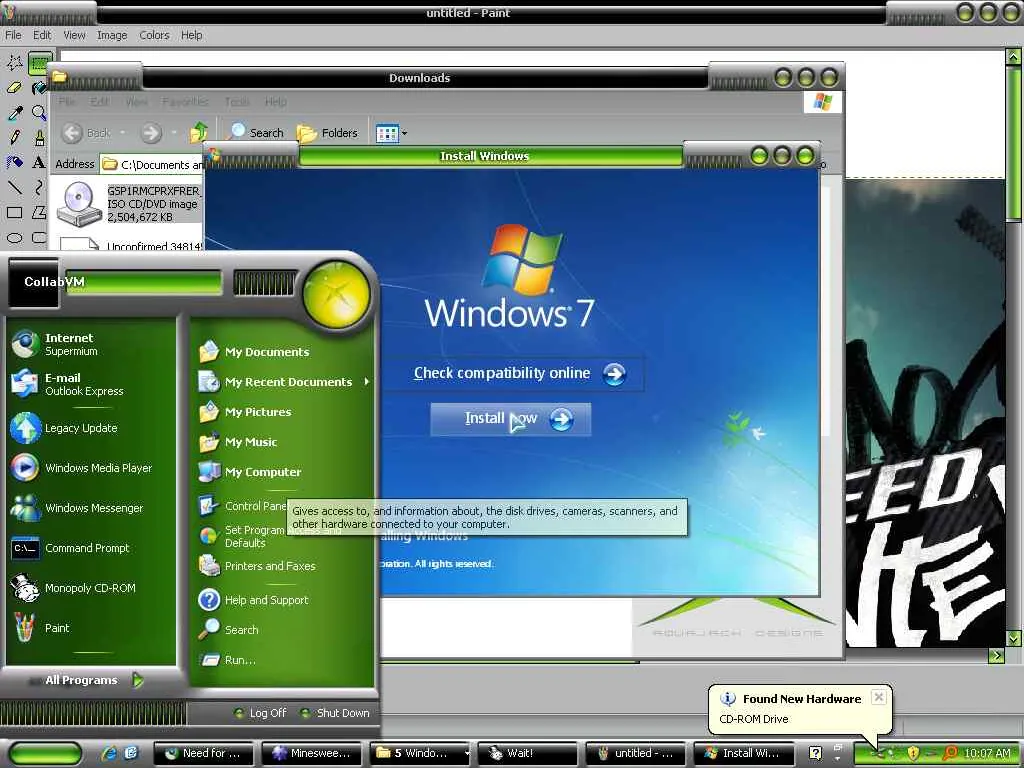Choose the Eraser tool in Paint
This screenshot has height=768, width=1024.
click(14, 88)
